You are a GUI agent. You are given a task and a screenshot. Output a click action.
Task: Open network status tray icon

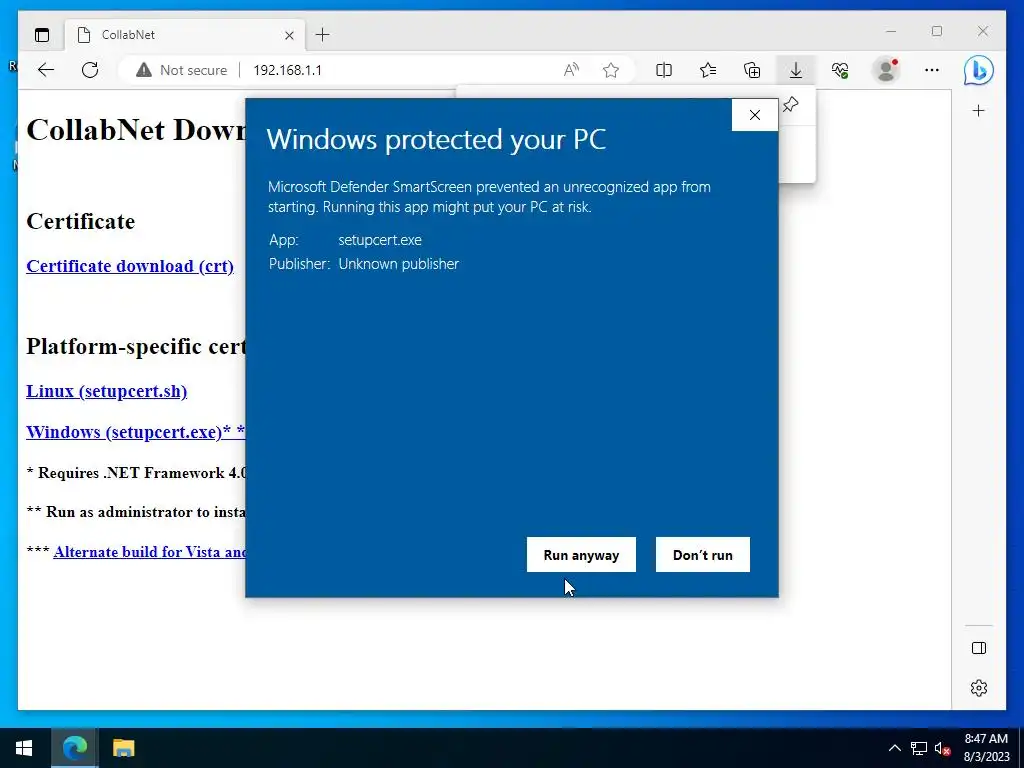click(919, 748)
